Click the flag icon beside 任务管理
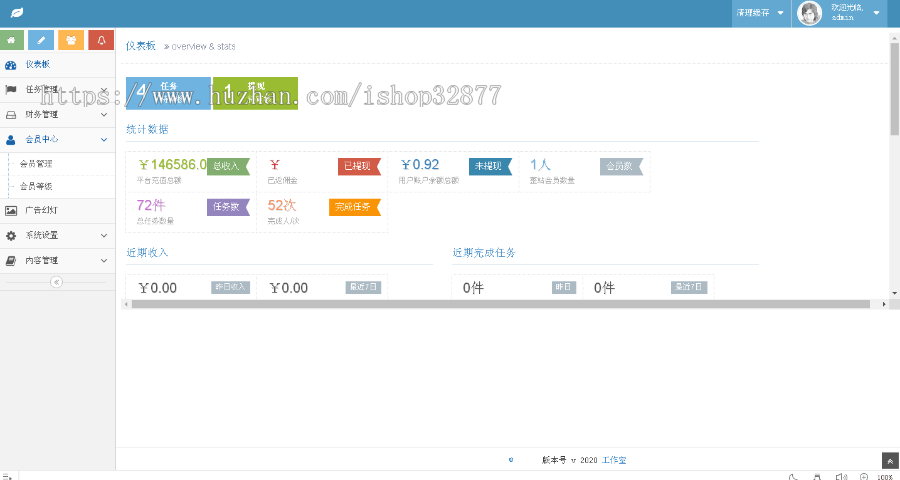This screenshot has height=480, width=900. coord(10,90)
